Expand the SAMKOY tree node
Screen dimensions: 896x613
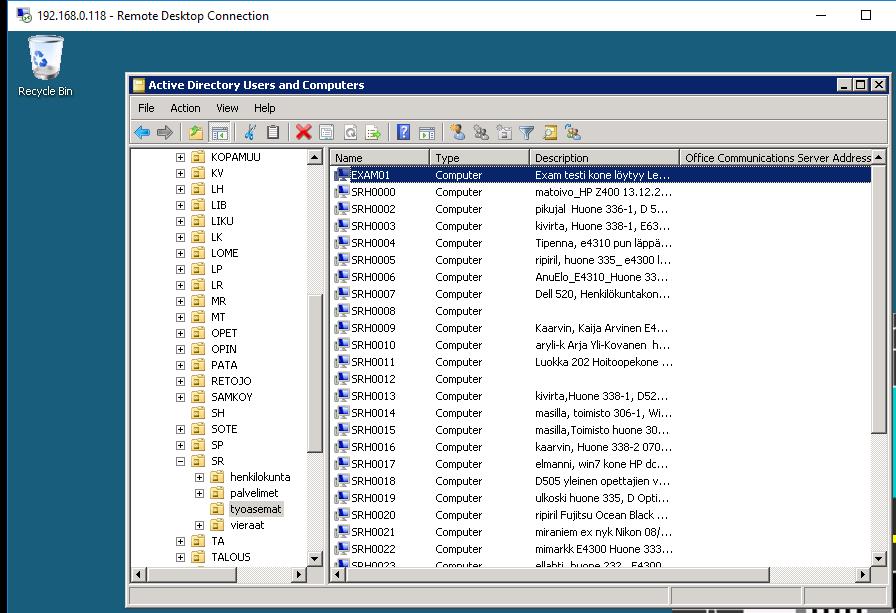tap(181, 397)
